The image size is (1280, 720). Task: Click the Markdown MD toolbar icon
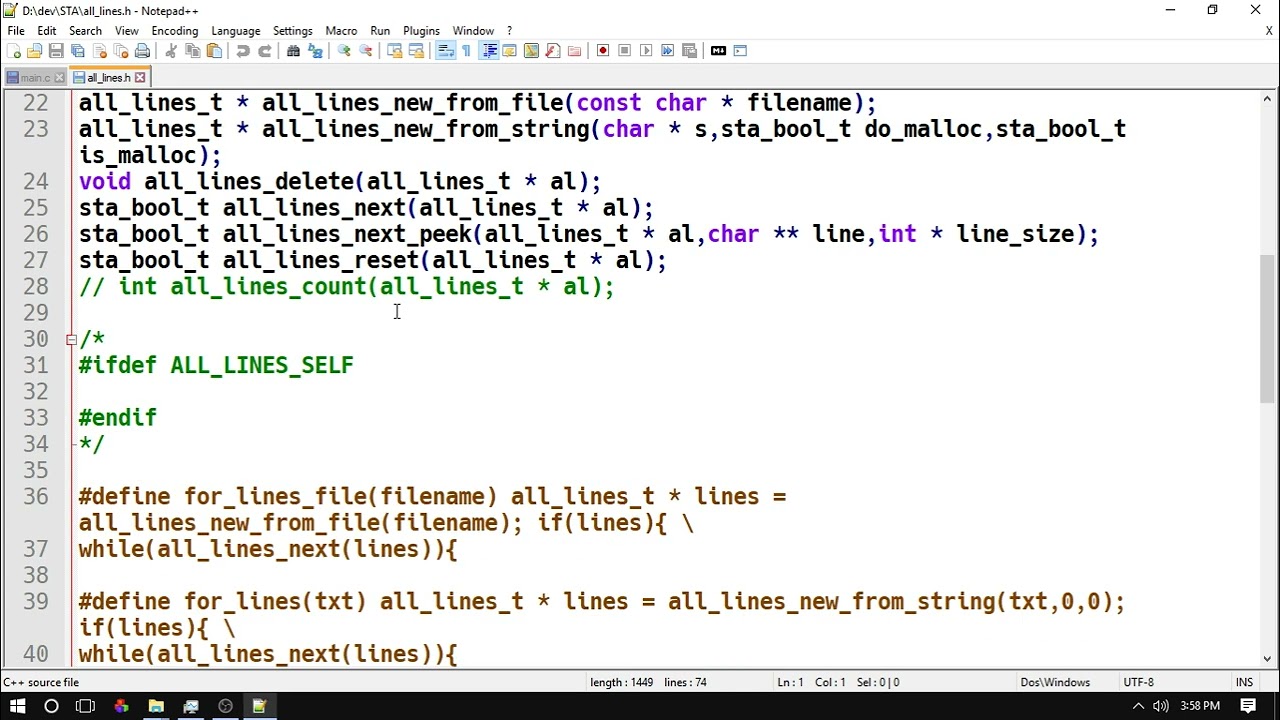click(718, 51)
